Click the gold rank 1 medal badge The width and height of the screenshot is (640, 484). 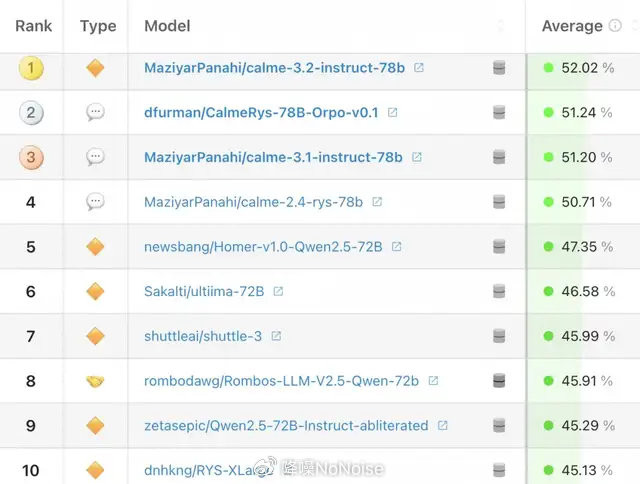tap(31, 68)
